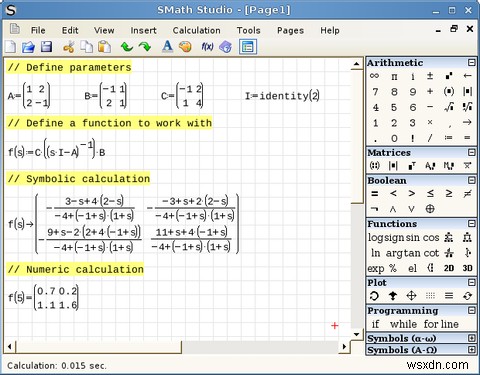Open the Help menu
Image resolution: width=480 pixels, height=375 pixels.
[x=330, y=30]
